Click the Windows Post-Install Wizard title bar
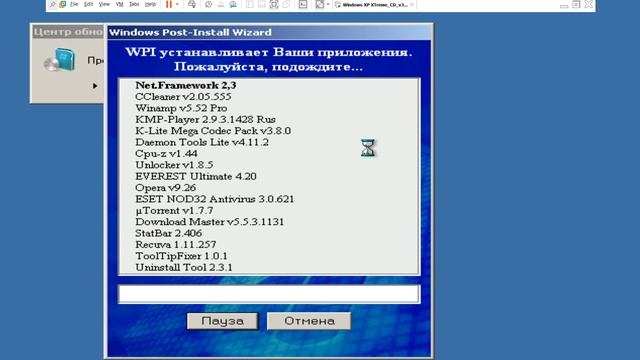Viewport: 640px width, 360px height. (x=269, y=32)
